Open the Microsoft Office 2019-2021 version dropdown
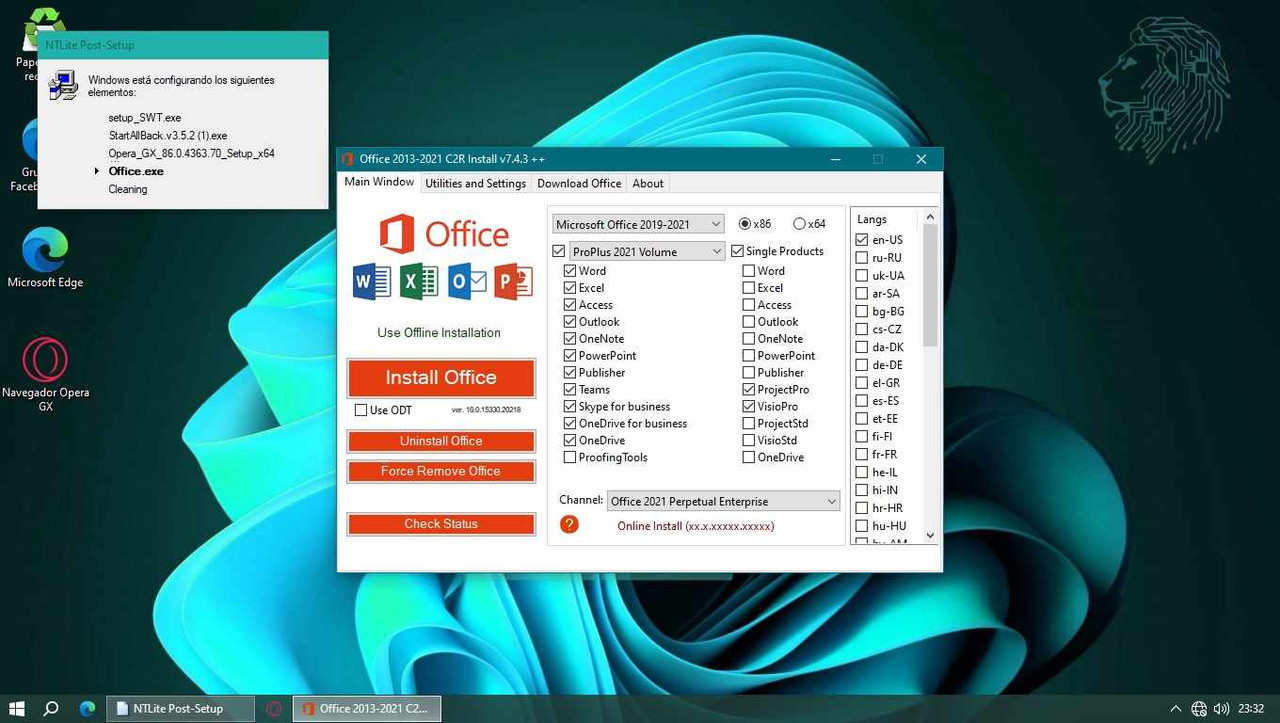 coord(638,224)
